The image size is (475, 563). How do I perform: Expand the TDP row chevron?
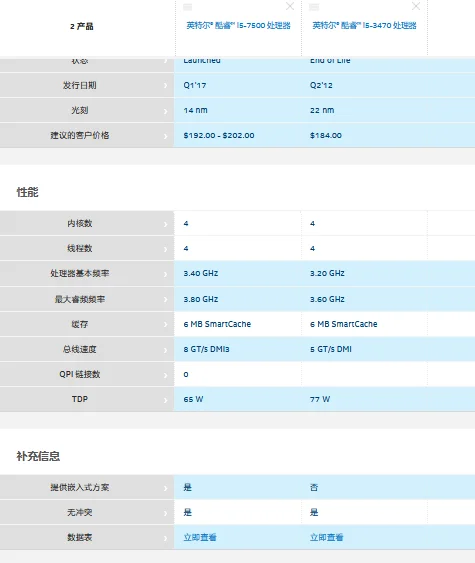tap(166, 400)
